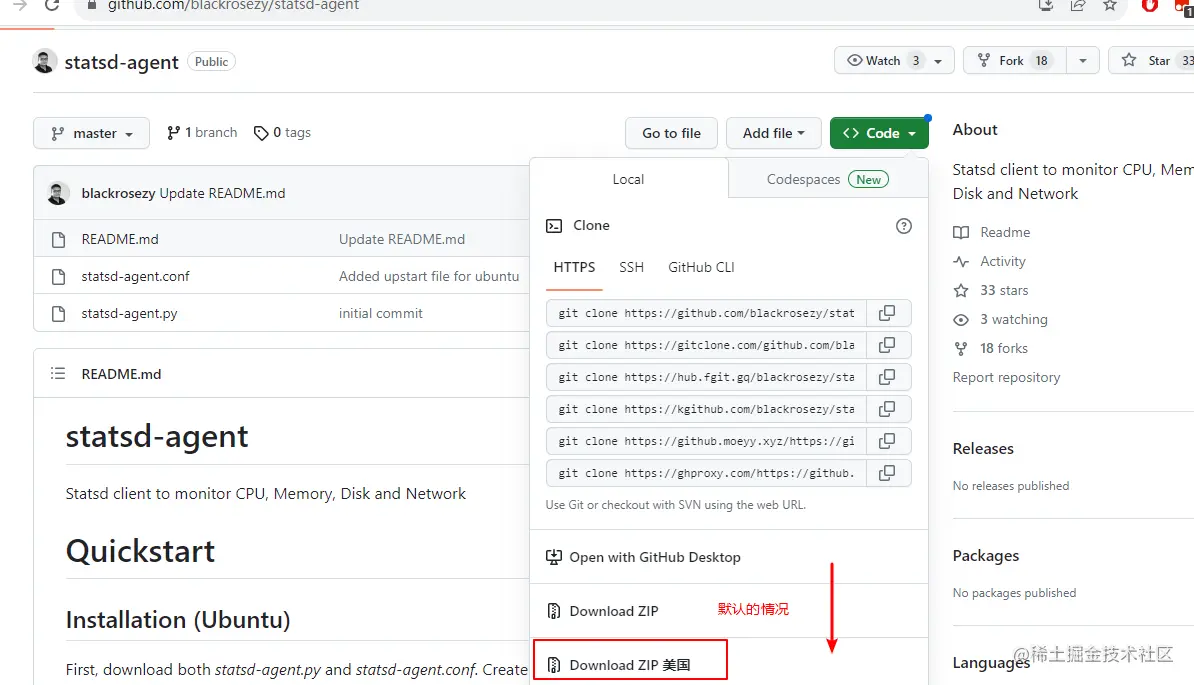1194x685 pixels.
Task: Bookmark page with the address bar star
Action: [1109, 5]
